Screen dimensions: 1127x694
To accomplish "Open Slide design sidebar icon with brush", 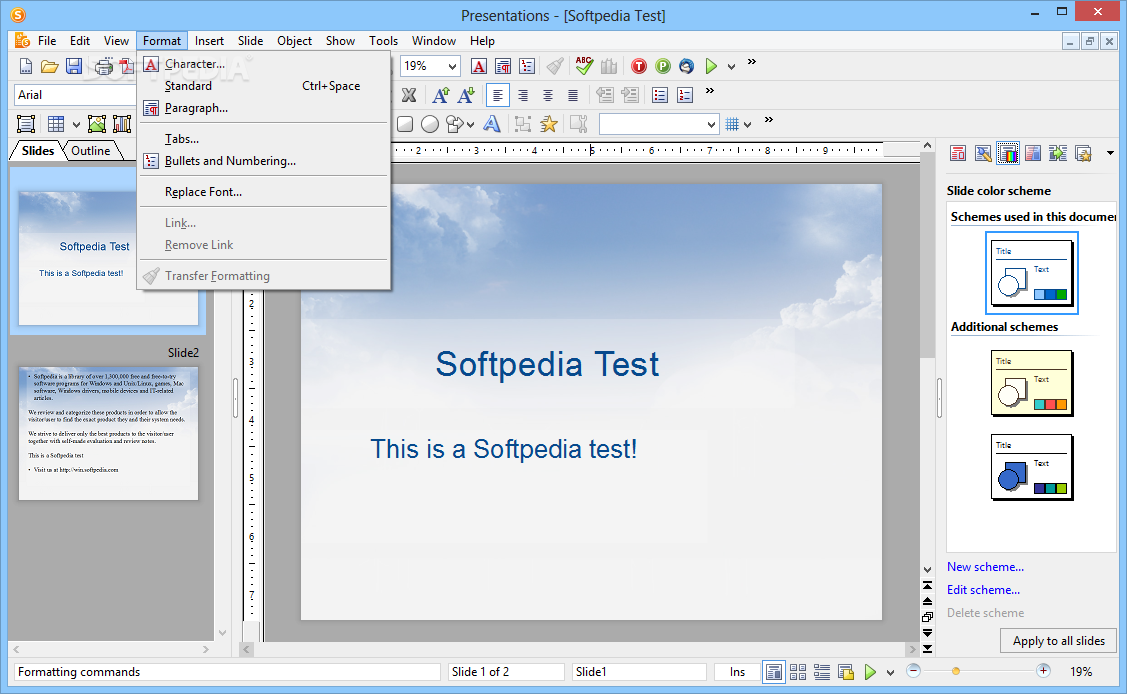I will point(983,153).
